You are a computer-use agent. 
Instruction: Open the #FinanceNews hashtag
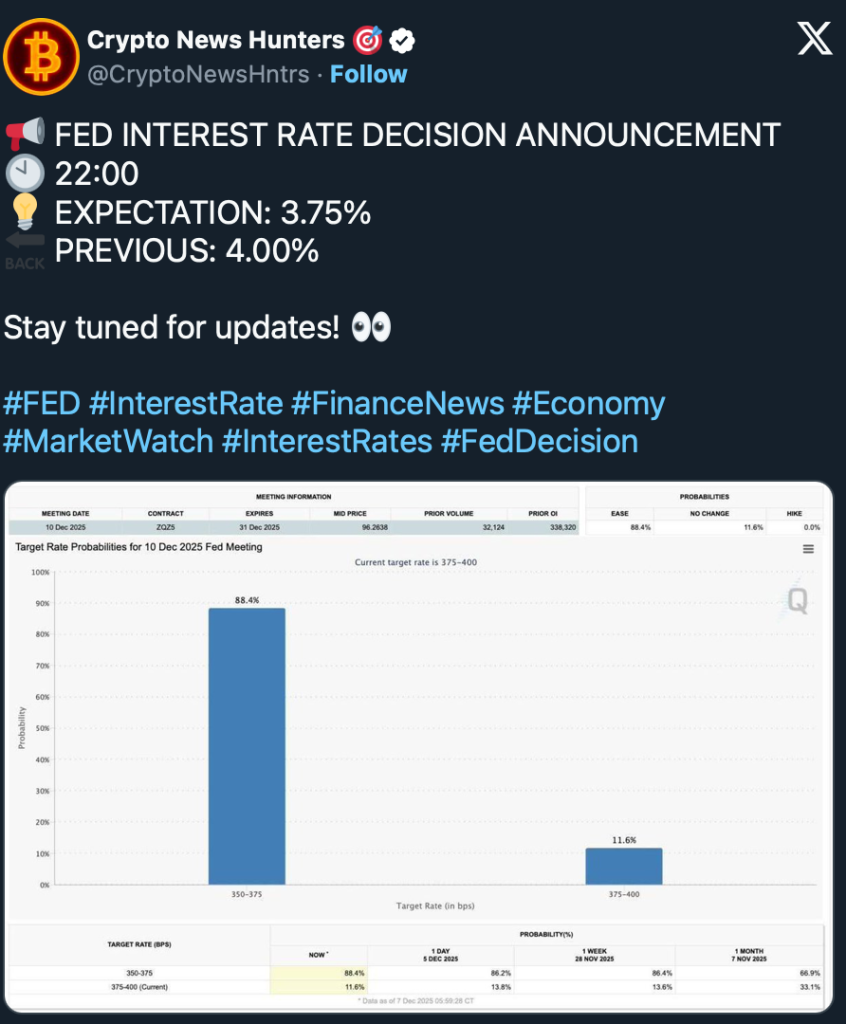397,403
